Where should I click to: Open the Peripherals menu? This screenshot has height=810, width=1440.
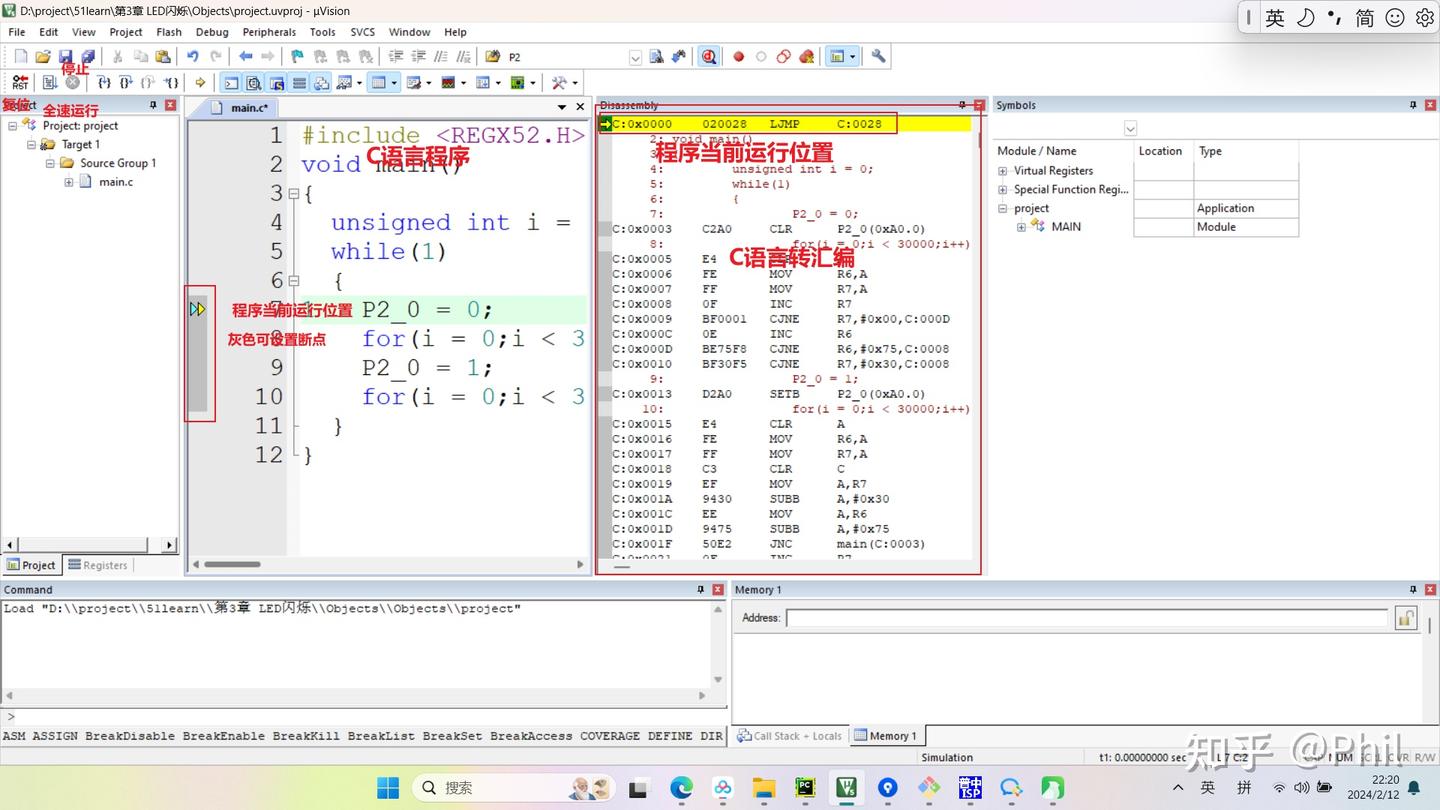[x=269, y=32]
